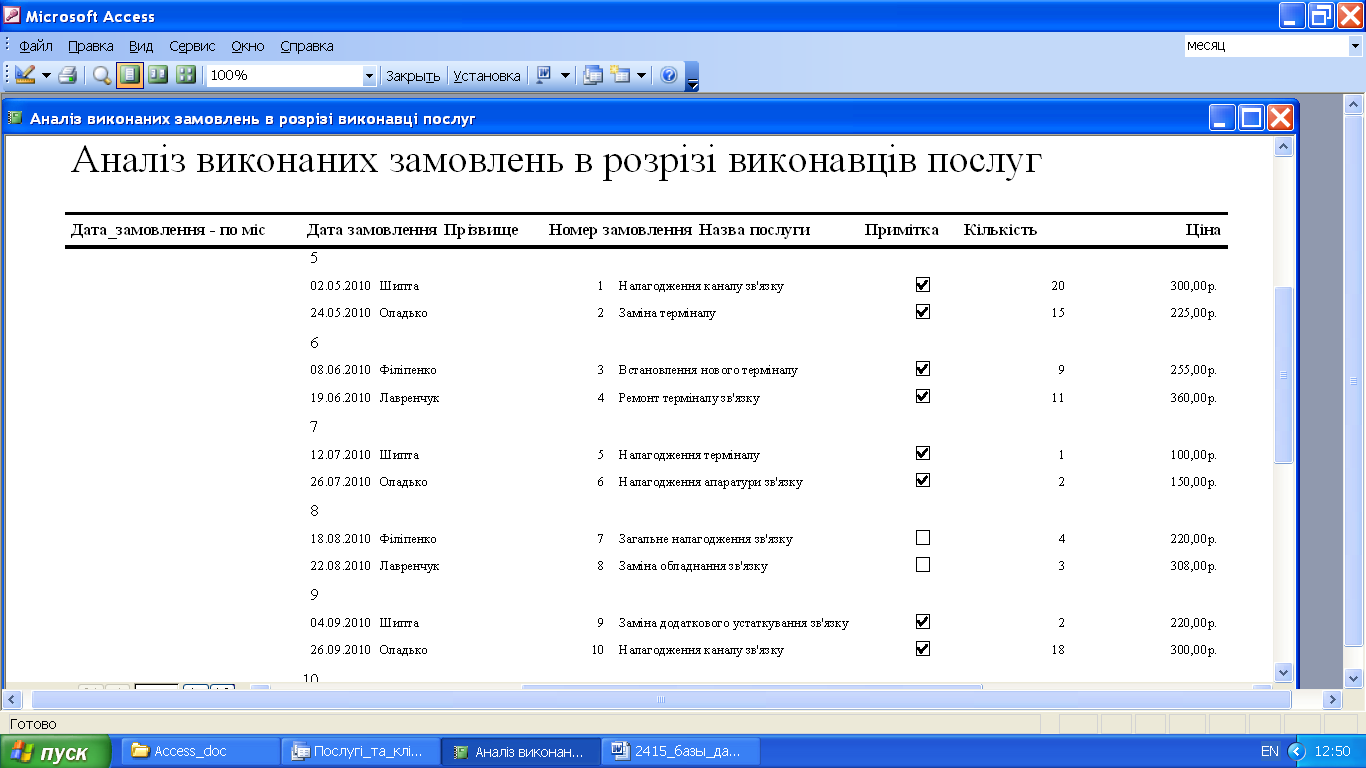
Task: Open the Окно menu
Action: tap(248, 46)
